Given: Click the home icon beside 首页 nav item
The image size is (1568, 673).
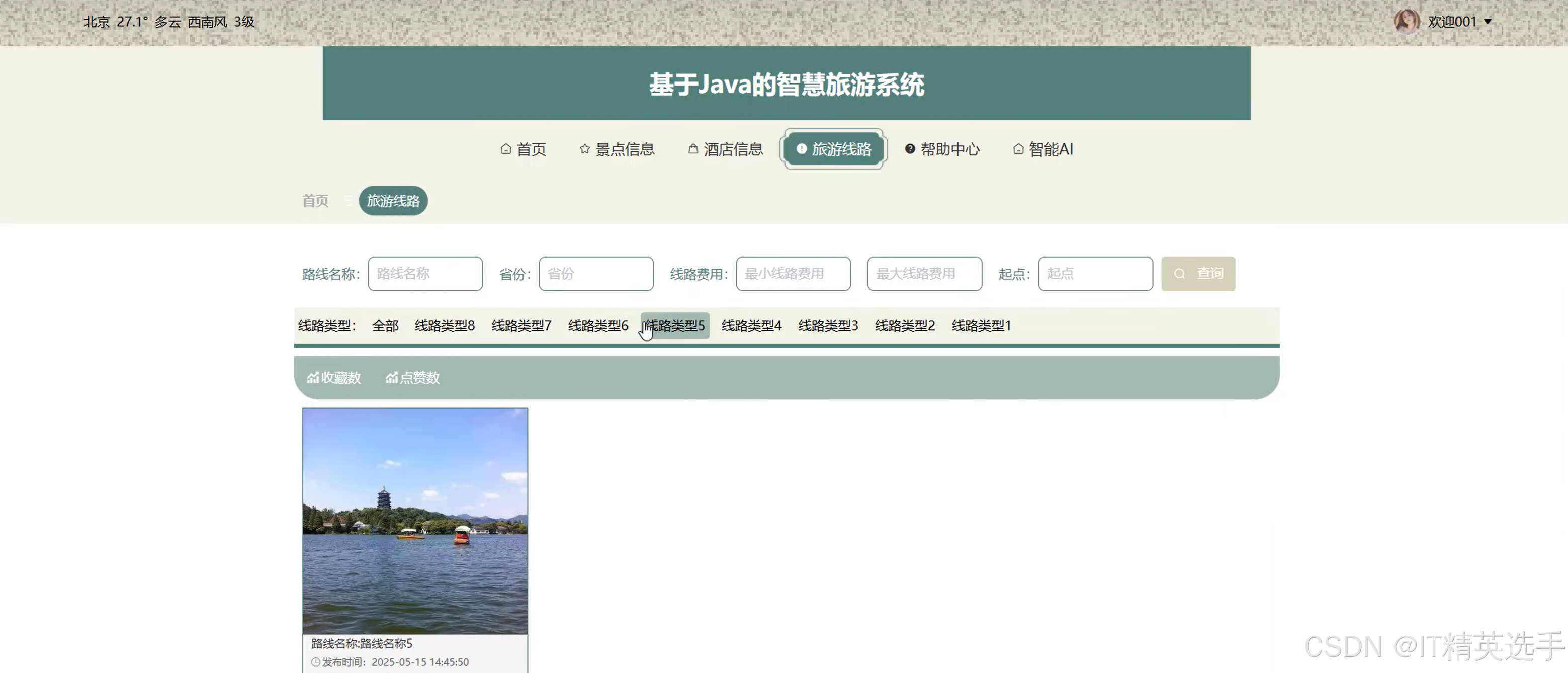Looking at the screenshot, I should [x=506, y=149].
